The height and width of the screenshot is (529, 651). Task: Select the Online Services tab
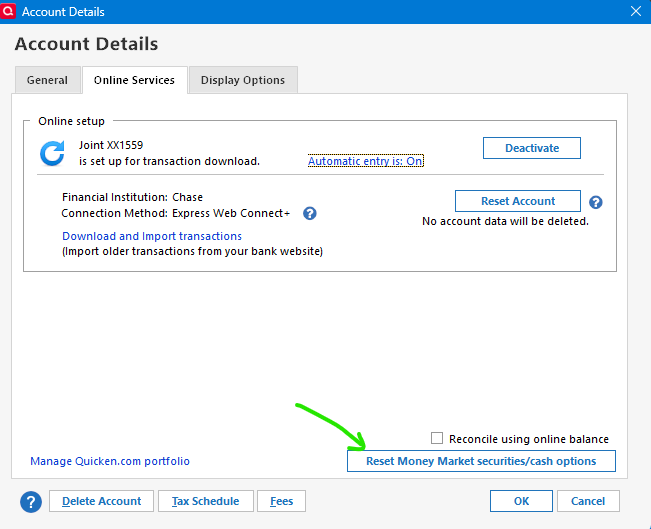[135, 80]
